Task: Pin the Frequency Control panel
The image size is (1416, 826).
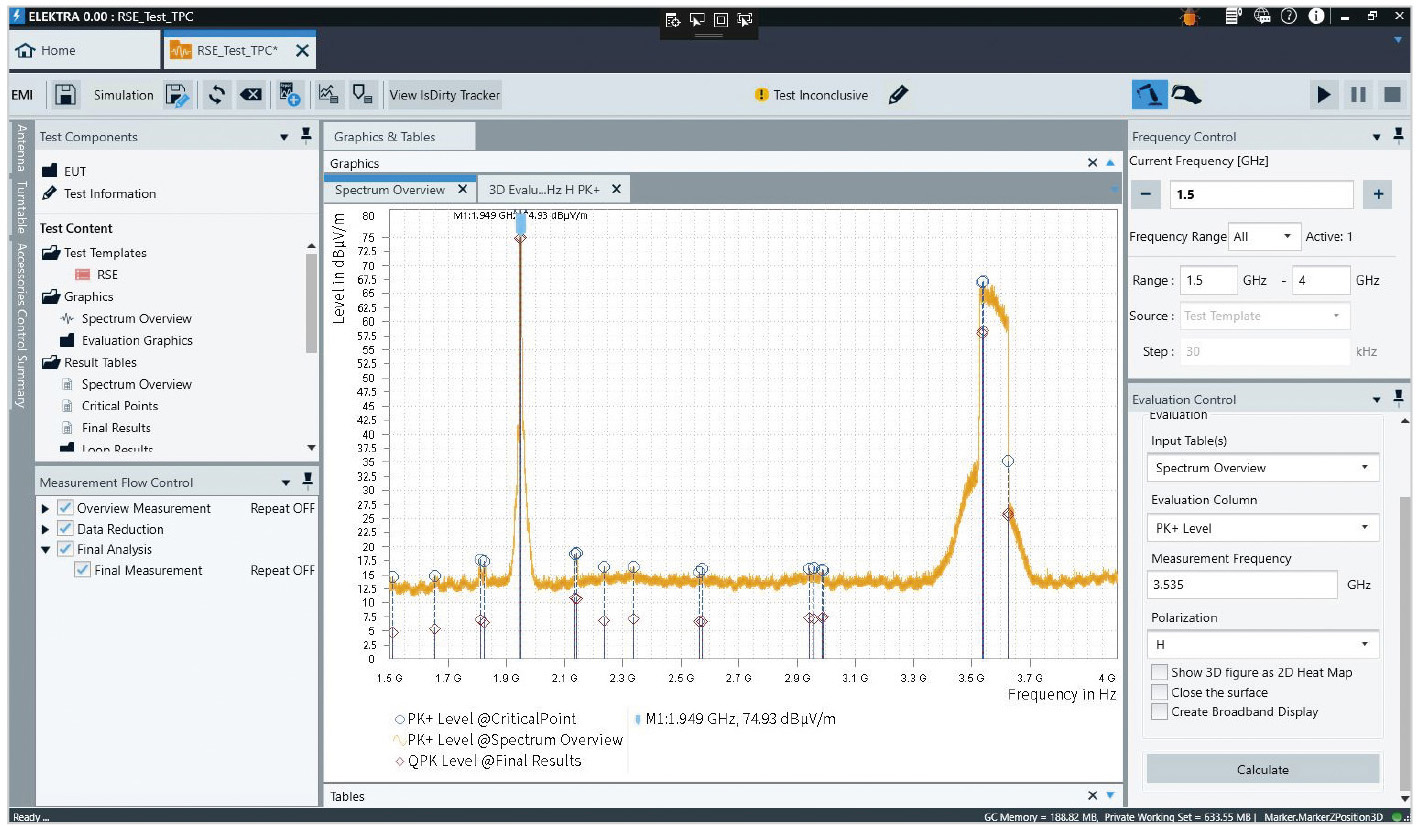Action: [1397, 136]
